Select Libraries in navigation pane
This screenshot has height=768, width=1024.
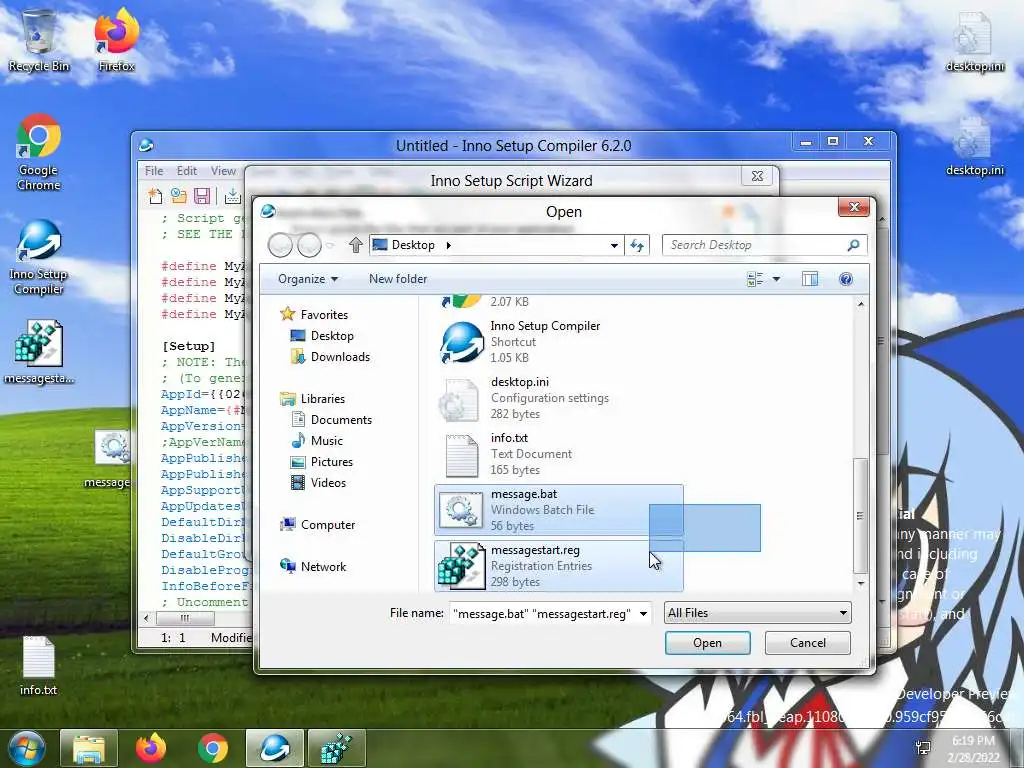tap(313, 398)
